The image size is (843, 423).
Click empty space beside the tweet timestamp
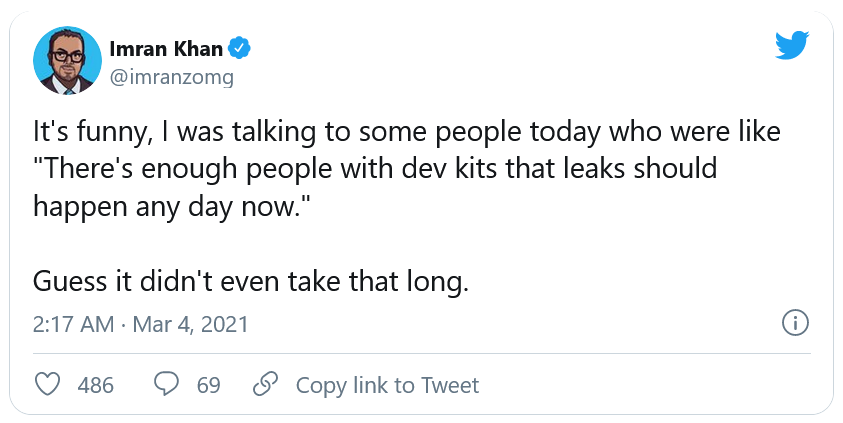point(500,324)
